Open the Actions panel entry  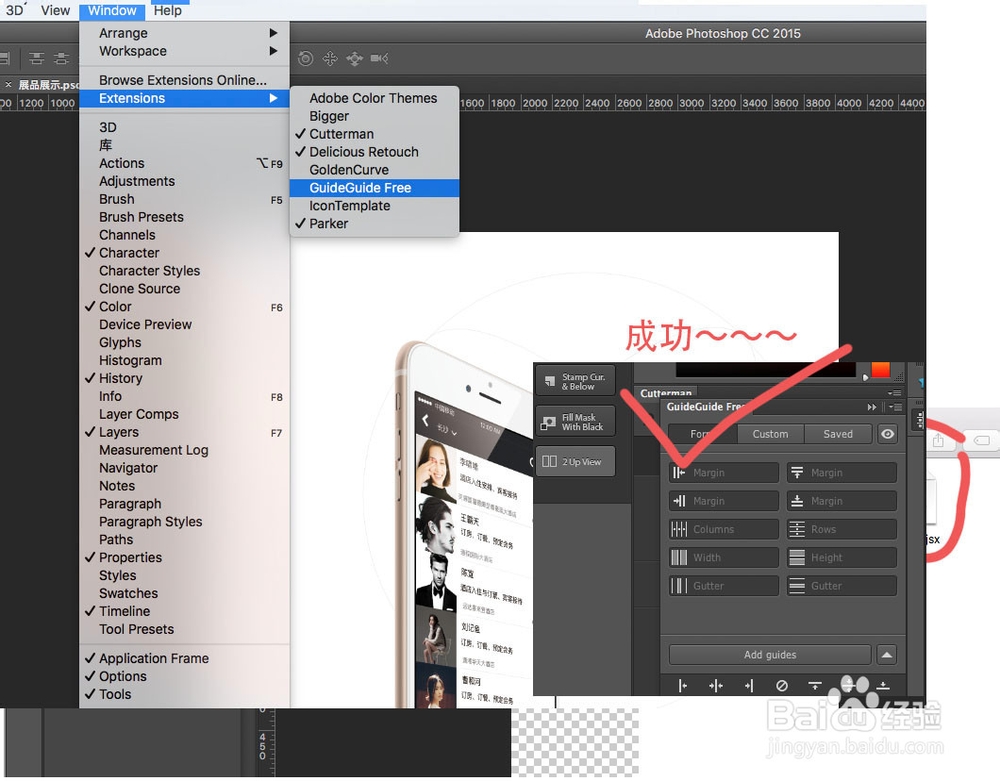click(x=184, y=163)
